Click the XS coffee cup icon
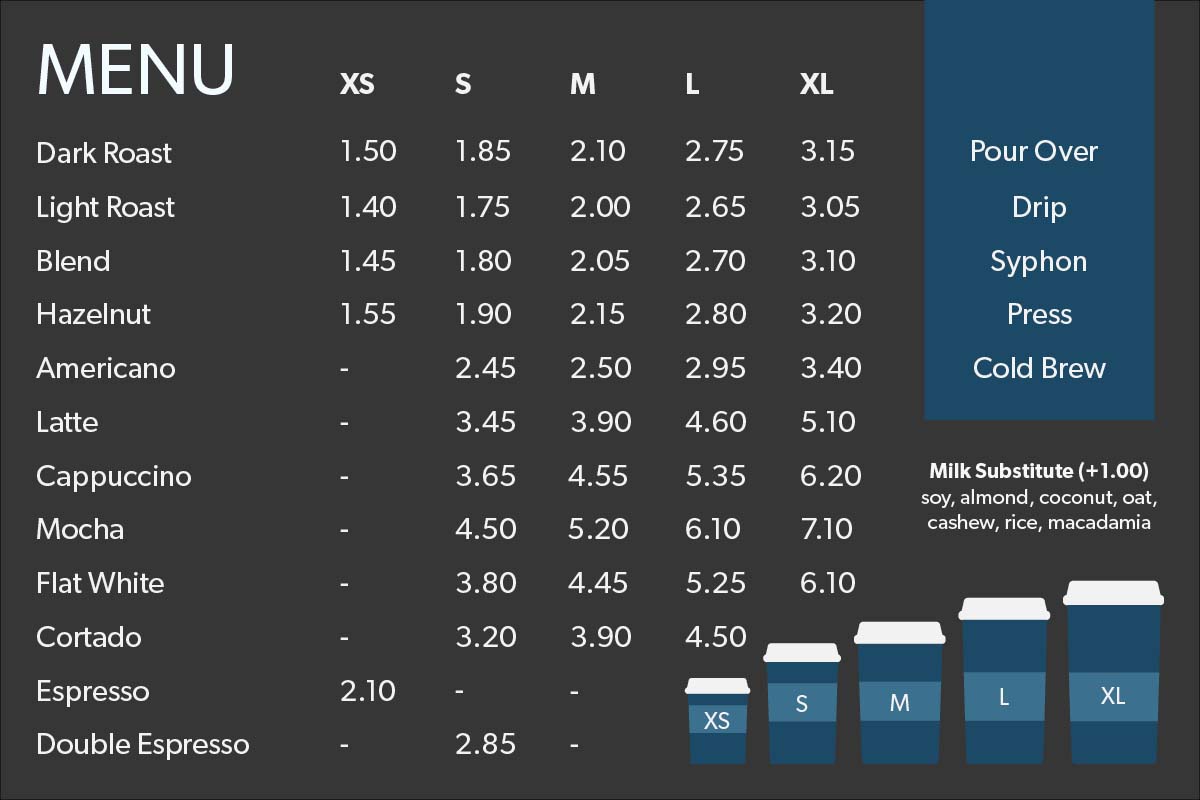1200x800 pixels. click(x=717, y=720)
